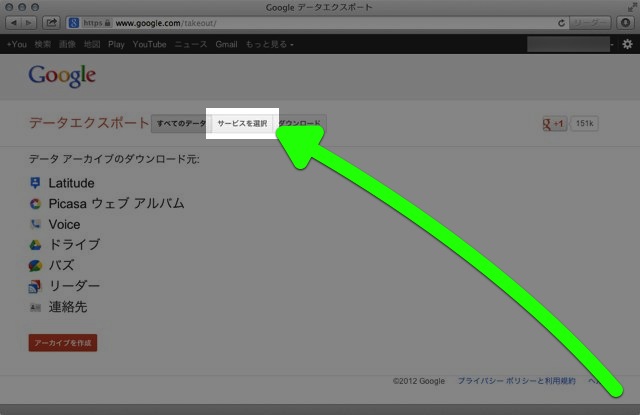
Task: Click the バズ text
Action: pos(62,265)
